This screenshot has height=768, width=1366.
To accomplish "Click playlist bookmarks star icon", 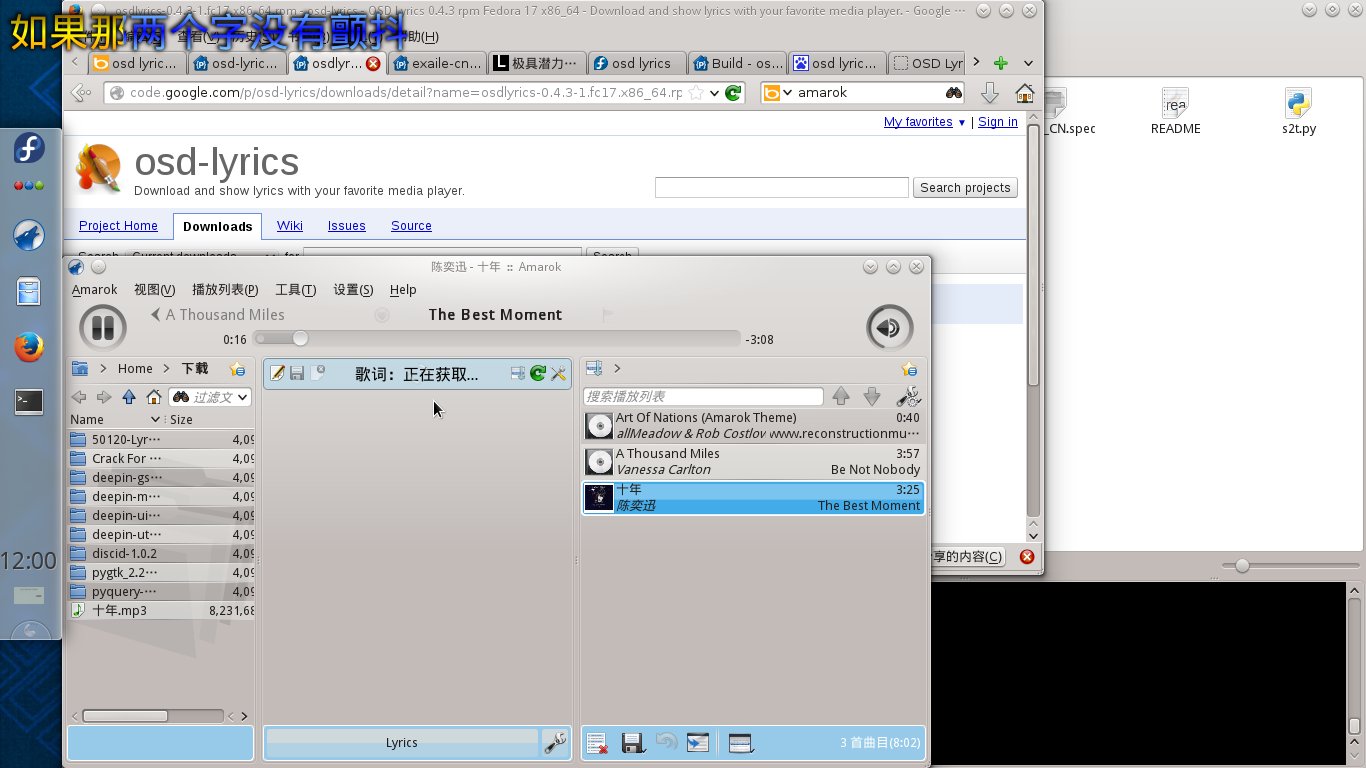I will point(909,369).
